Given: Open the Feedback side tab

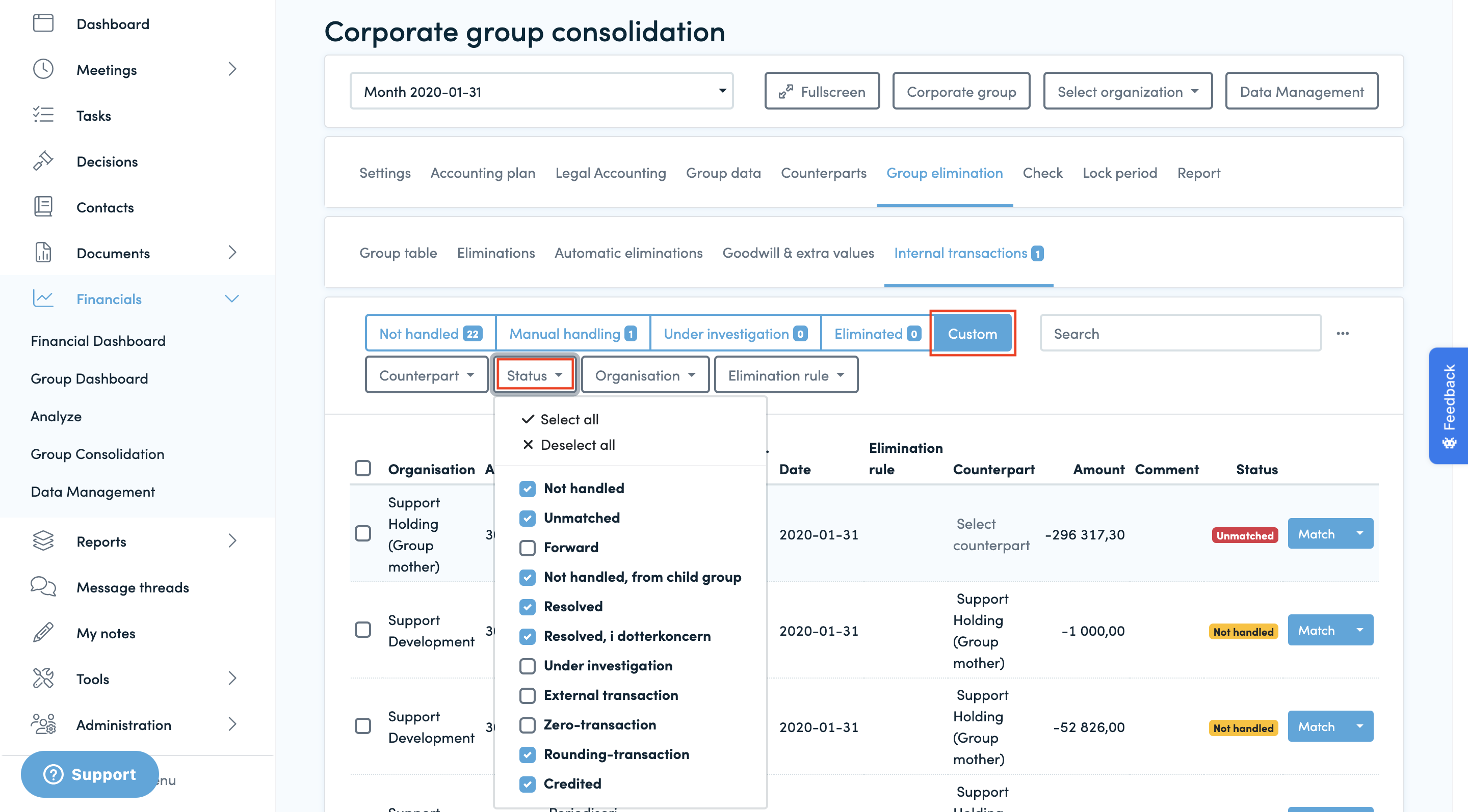Looking at the screenshot, I should pyautogui.click(x=1448, y=406).
